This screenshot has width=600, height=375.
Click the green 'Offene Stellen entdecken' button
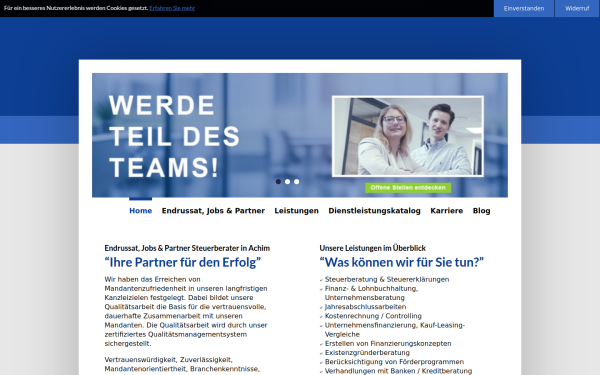click(x=408, y=188)
